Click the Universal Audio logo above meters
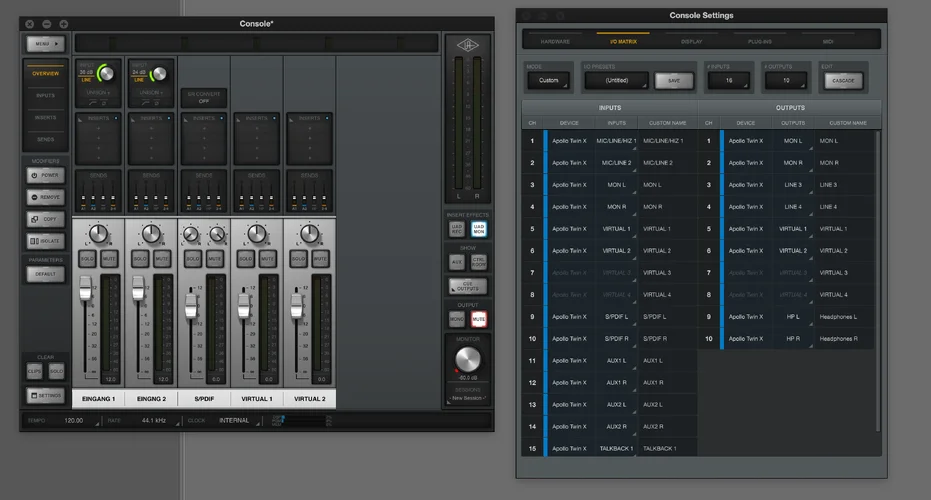The width and height of the screenshot is (931, 500). click(x=469, y=44)
